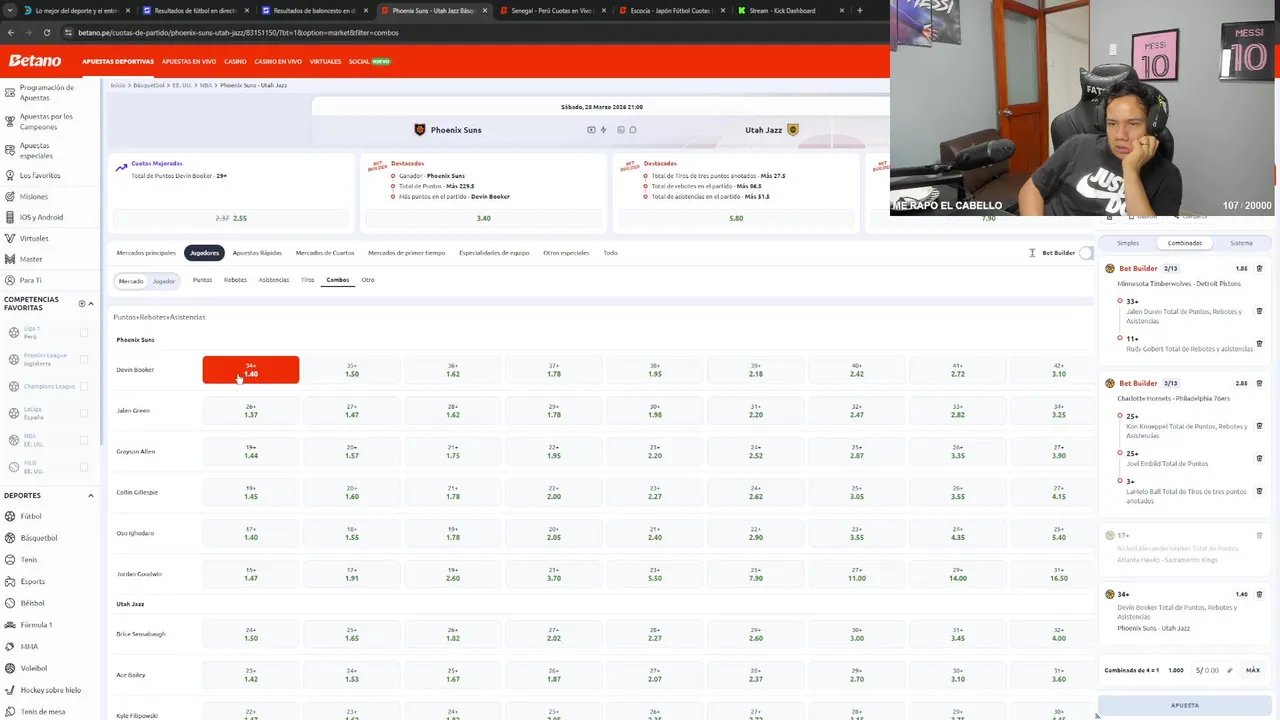This screenshot has height=720, width=1280.
Task: Open Mercados principales tab
Action: pyautogui.click(x=146, y=253)
